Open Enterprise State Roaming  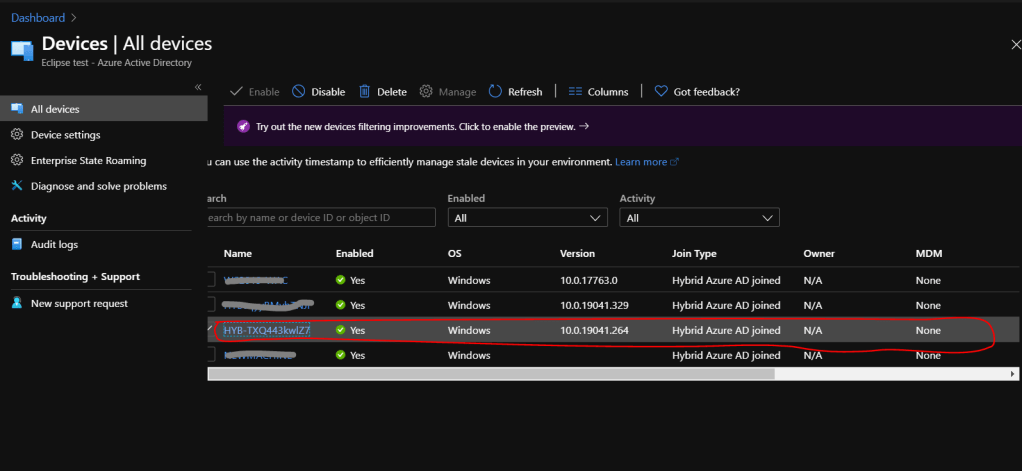pyautogui.click(x=88, y=160)
